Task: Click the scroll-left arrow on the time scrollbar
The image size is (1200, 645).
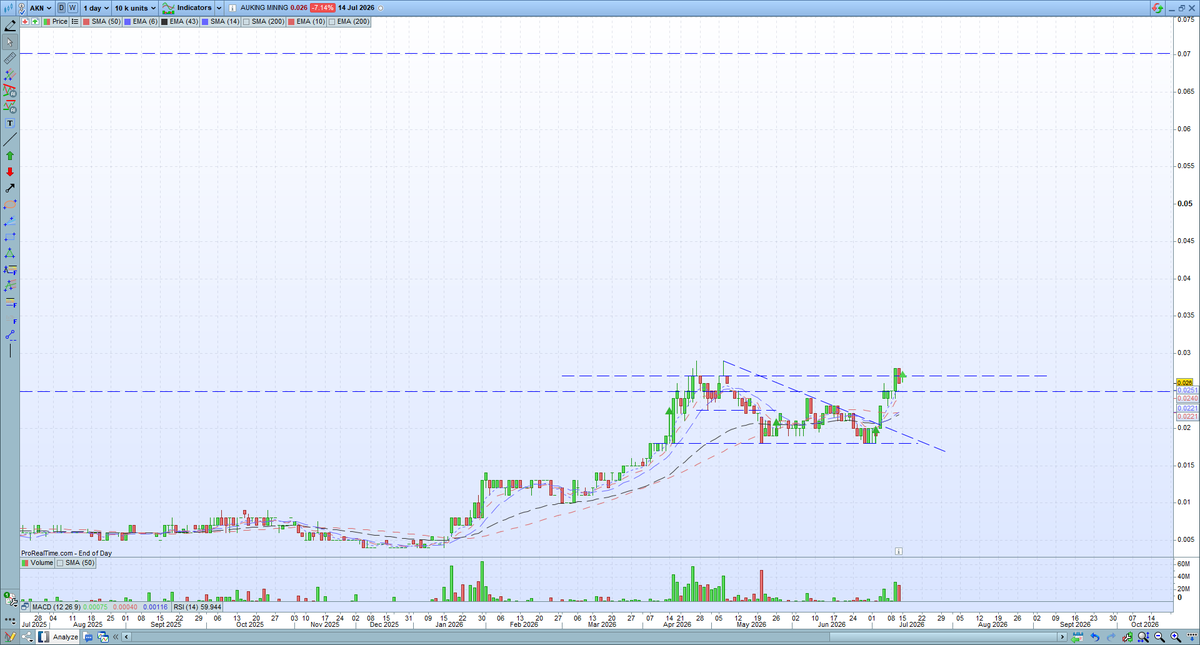Action: pos(126,637)
